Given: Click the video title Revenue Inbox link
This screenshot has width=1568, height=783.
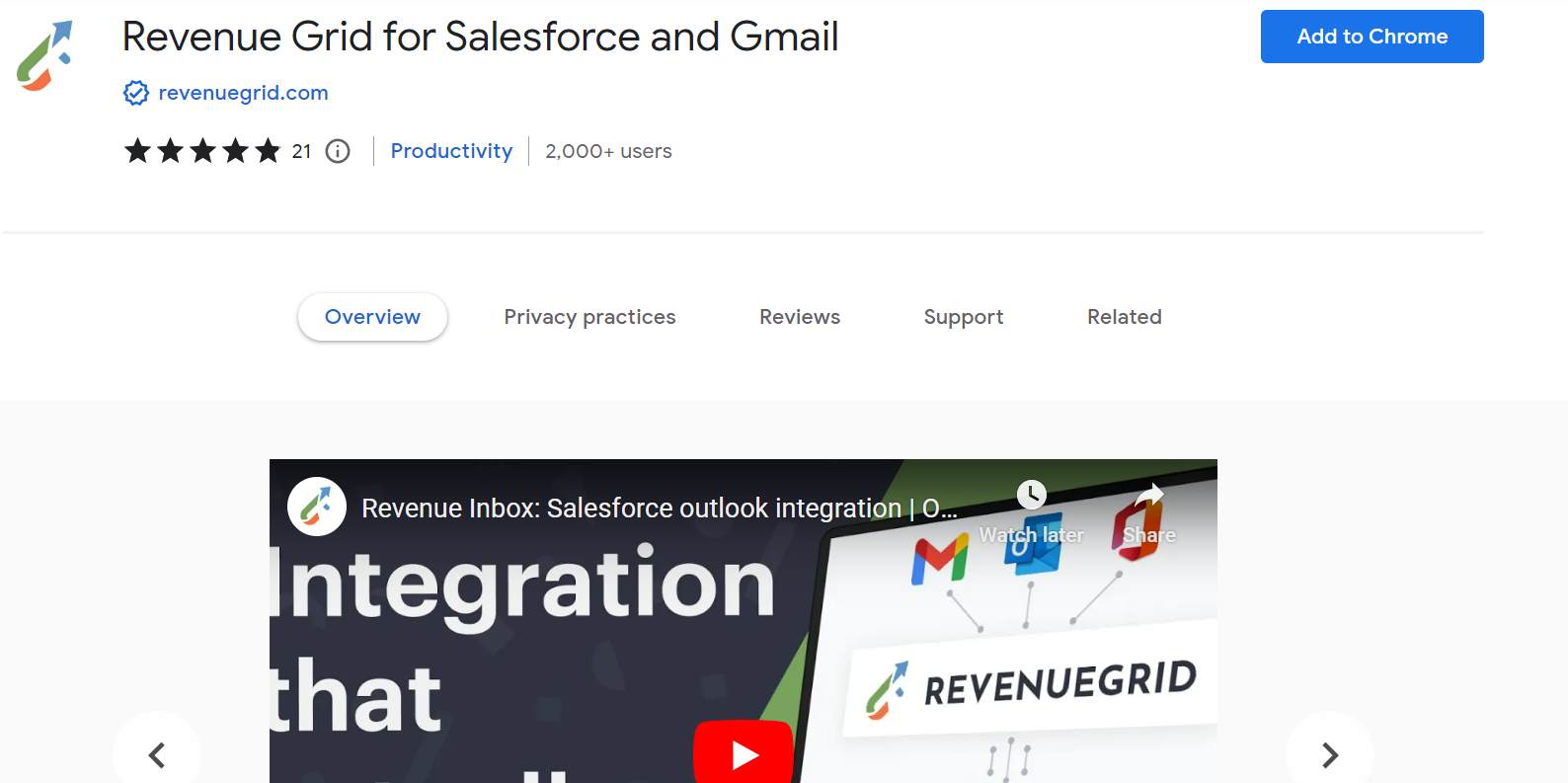Looking at the screenshot, I should (660, 509).
